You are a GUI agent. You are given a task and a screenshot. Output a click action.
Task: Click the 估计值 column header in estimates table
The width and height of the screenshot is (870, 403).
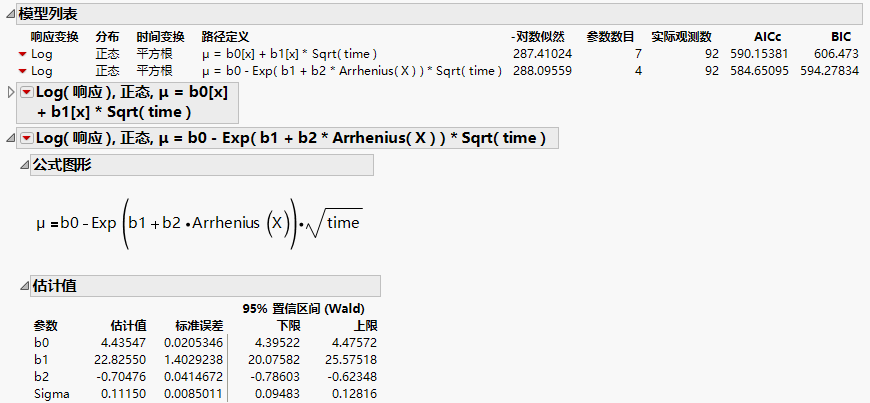click(x=128, y=325)
